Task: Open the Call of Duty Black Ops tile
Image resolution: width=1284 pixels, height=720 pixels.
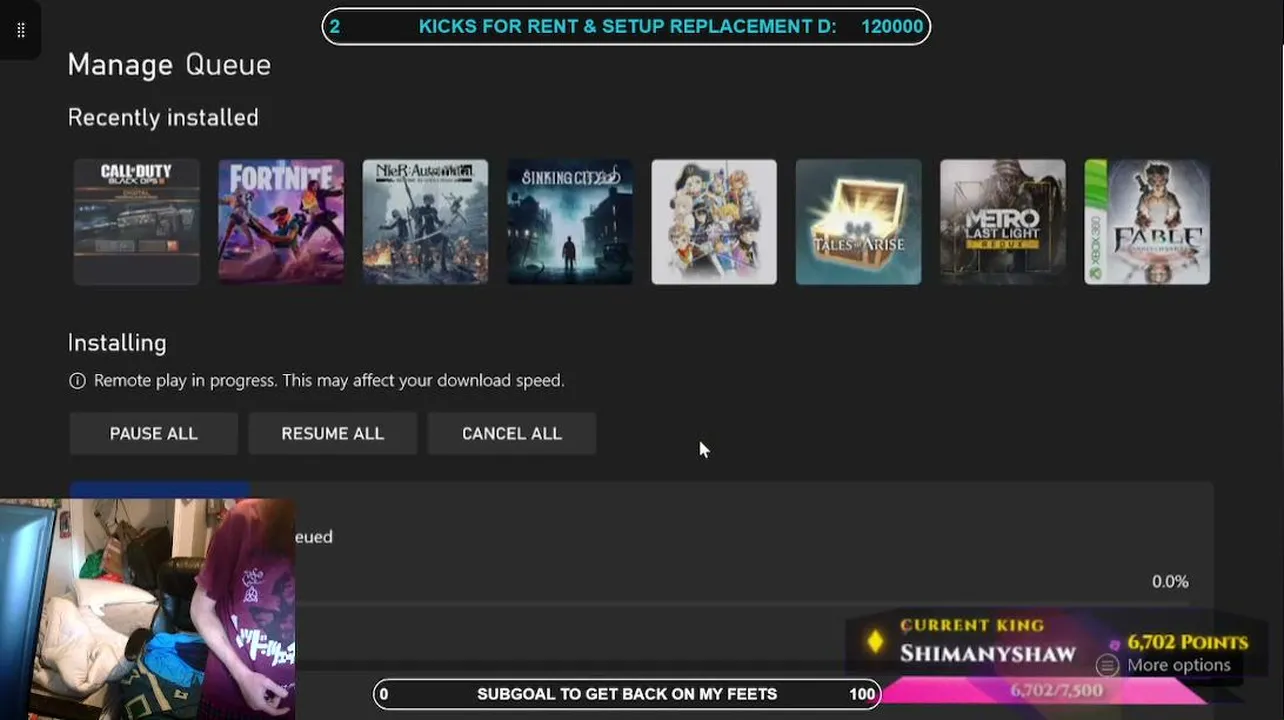Action: (137, 222)
